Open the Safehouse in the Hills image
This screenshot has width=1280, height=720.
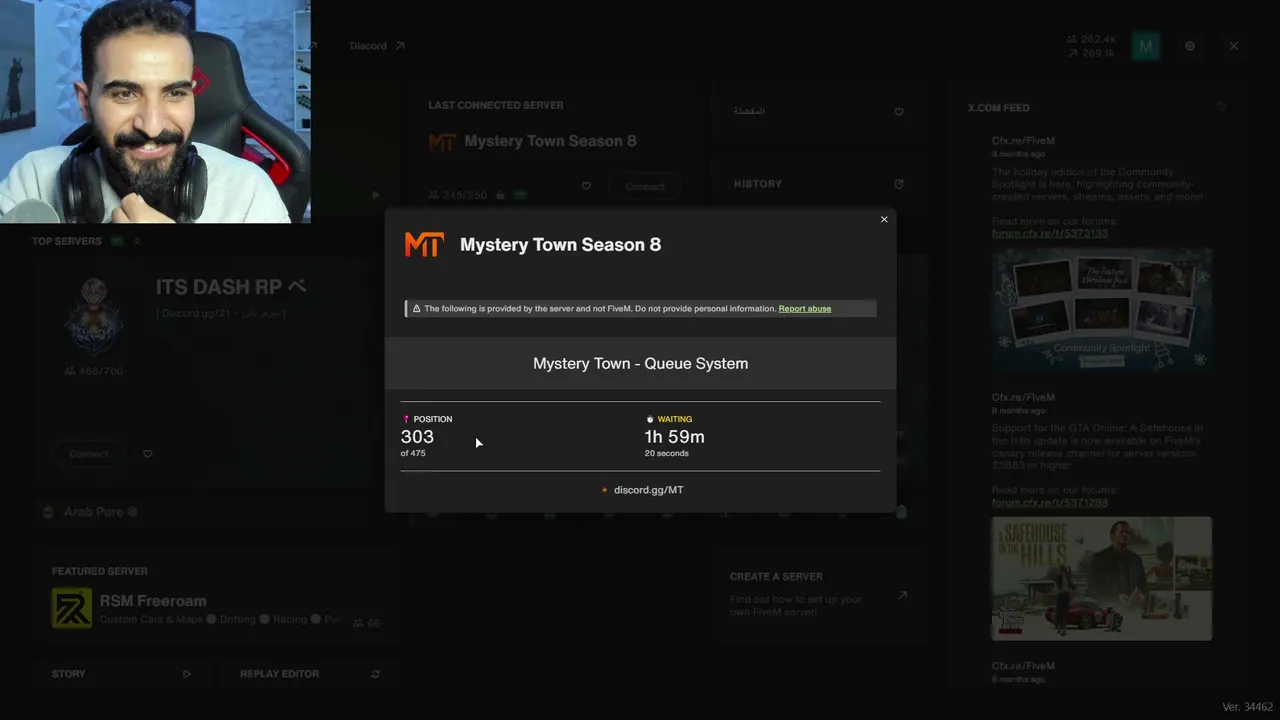coord(1102,578)
